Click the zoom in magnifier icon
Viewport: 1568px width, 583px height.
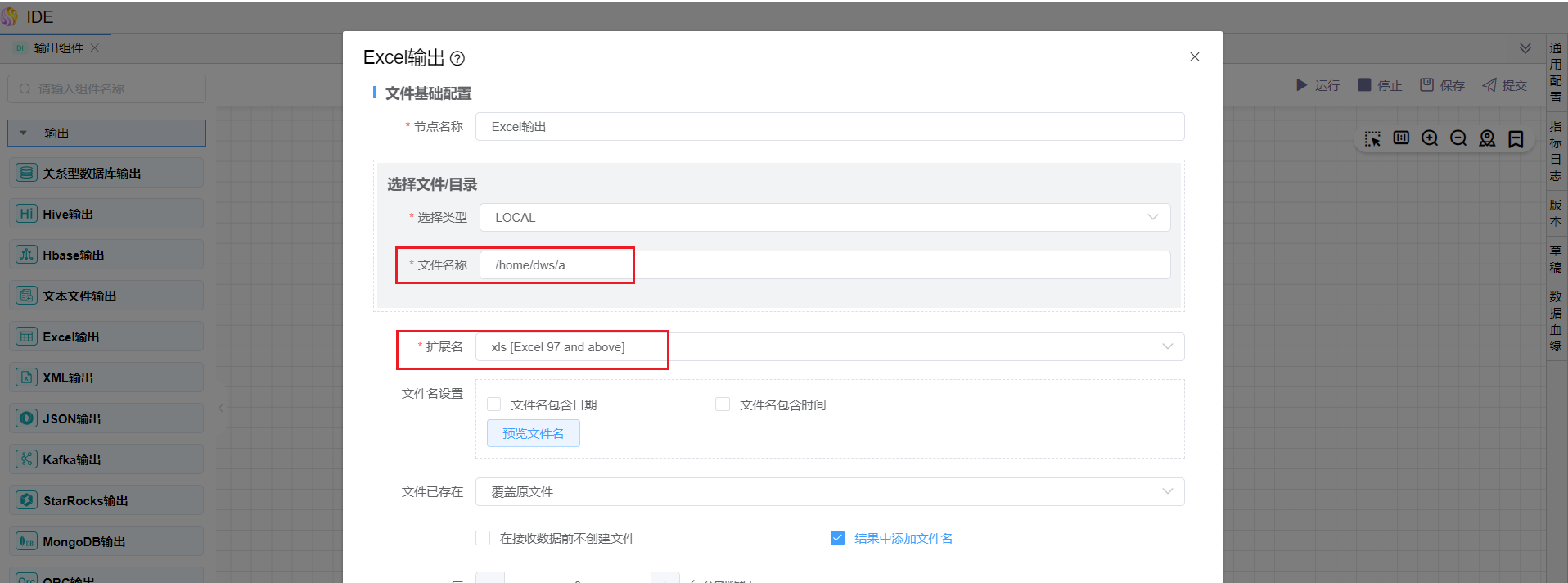(1430, 138)
